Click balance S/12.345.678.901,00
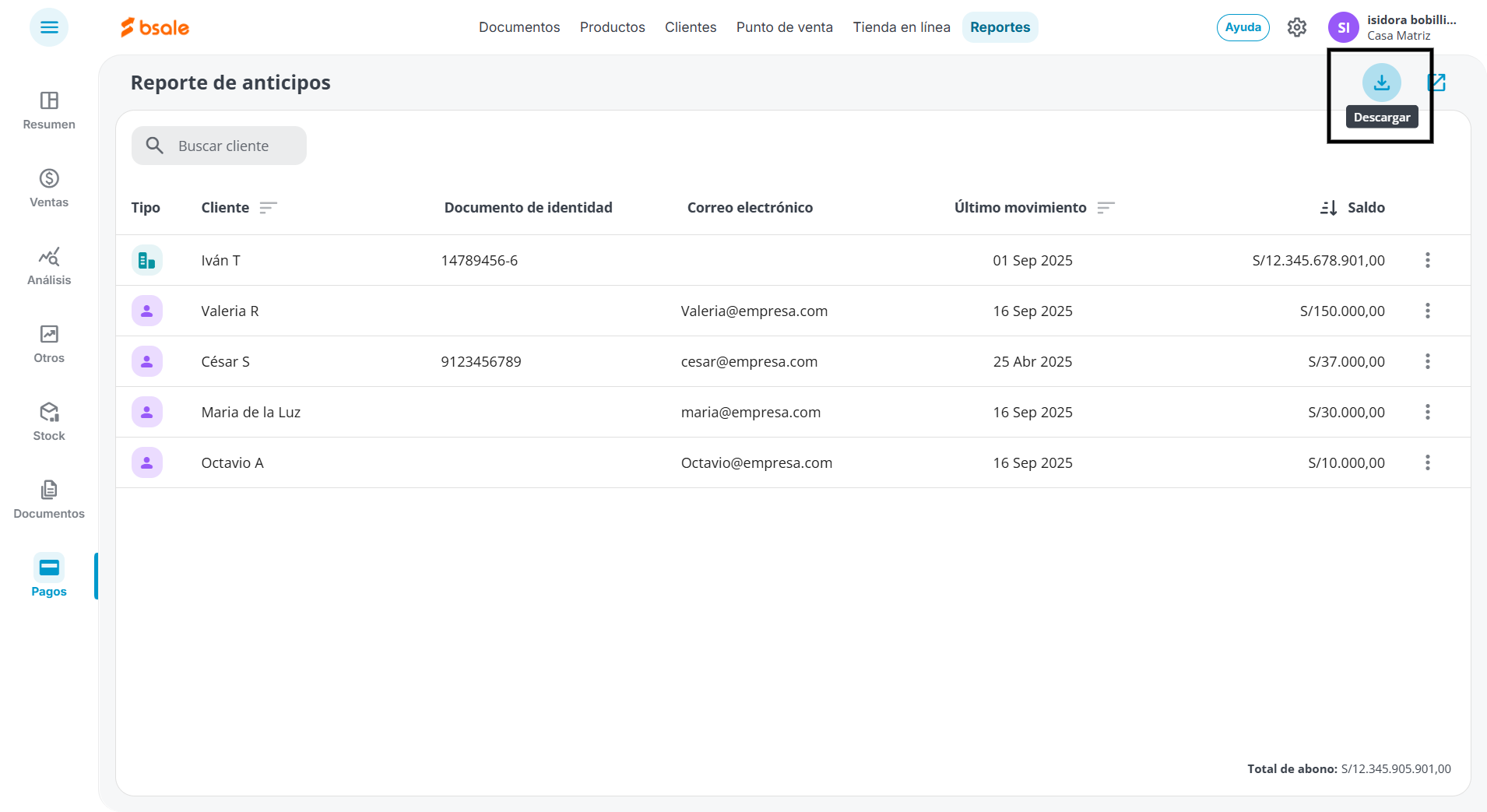 tap(1319, 260)
